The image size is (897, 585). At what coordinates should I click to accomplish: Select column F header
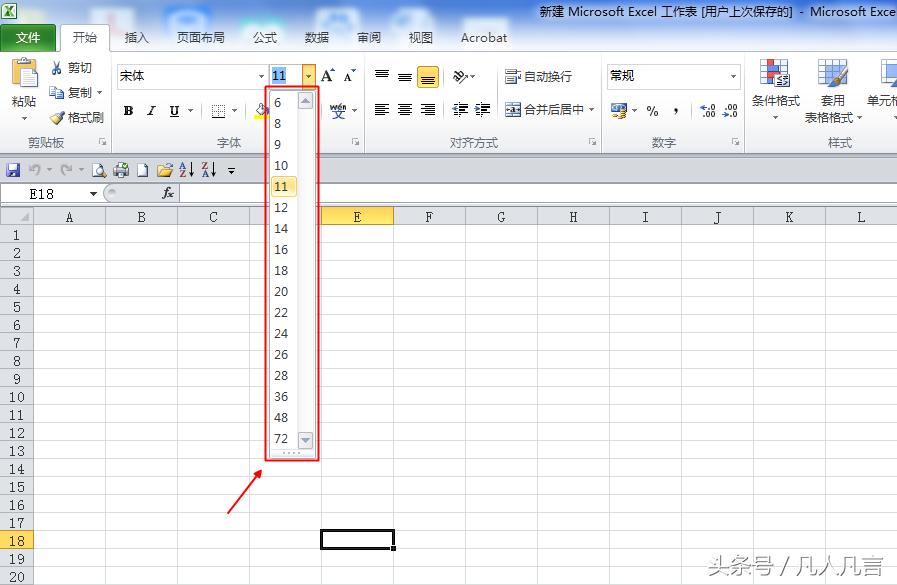(429, 217)
